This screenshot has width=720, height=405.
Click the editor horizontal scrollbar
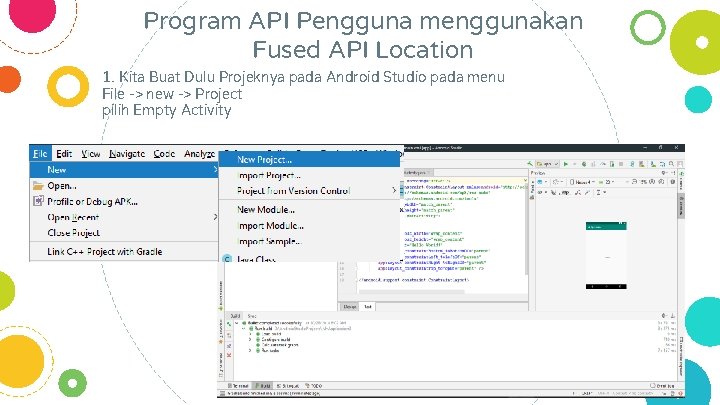click(x=411, y=292)
